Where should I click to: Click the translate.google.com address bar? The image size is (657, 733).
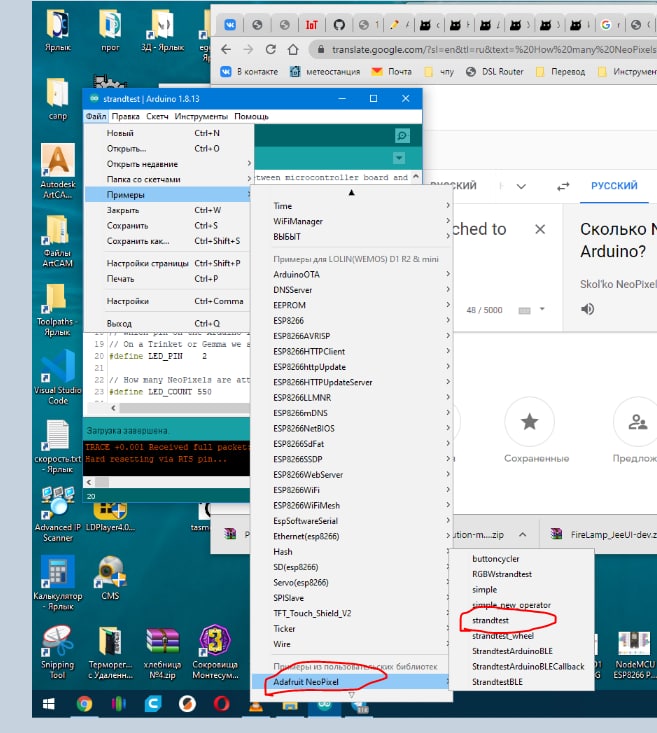484,49
